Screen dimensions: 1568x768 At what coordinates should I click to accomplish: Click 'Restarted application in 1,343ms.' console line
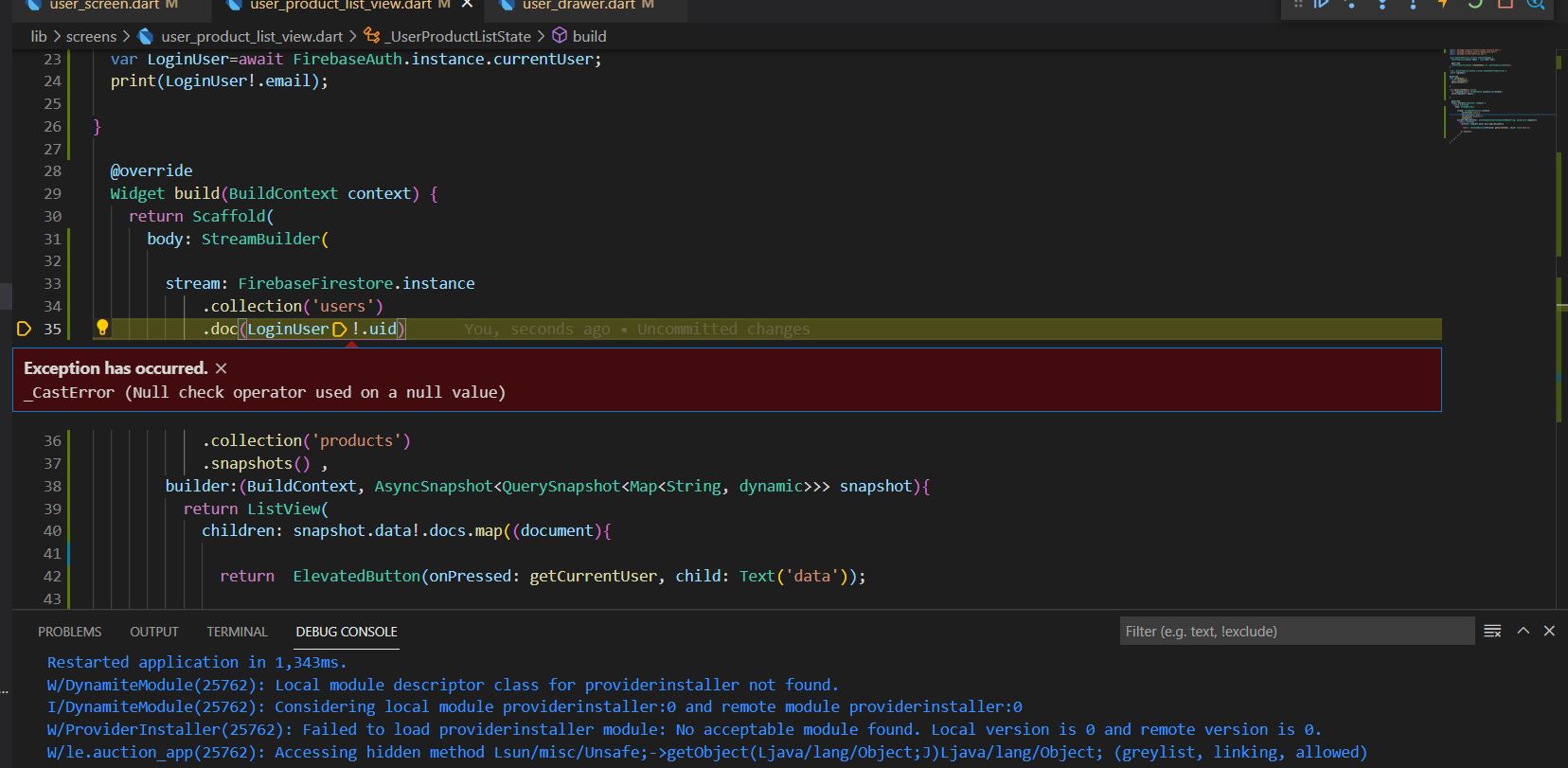point(197,662)
